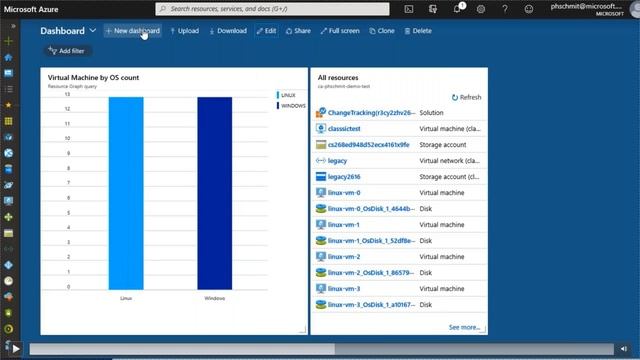This screenshot has height=360, width=640.
Task: Open the feedback smiley icon
Action: tap(529, 9)
